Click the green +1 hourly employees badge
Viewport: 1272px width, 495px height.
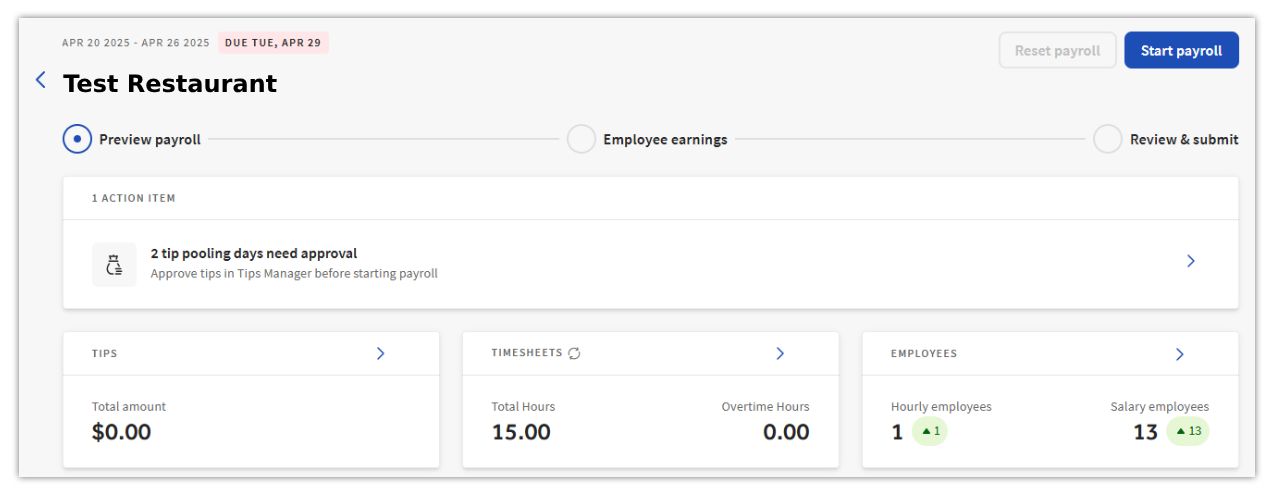pyautogui.click(x=930, y=431)
